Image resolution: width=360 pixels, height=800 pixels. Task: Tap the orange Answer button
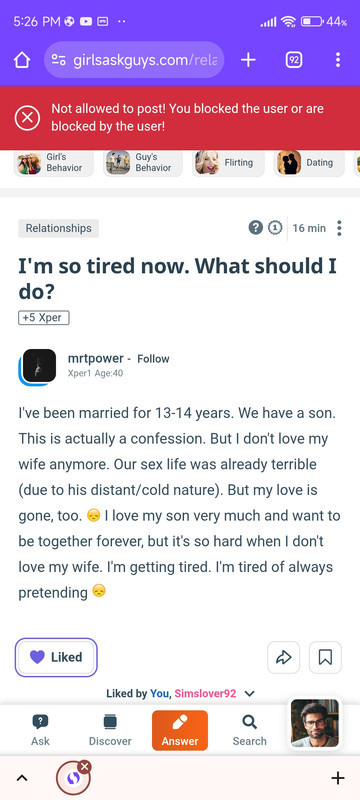[x=180, y=730]
